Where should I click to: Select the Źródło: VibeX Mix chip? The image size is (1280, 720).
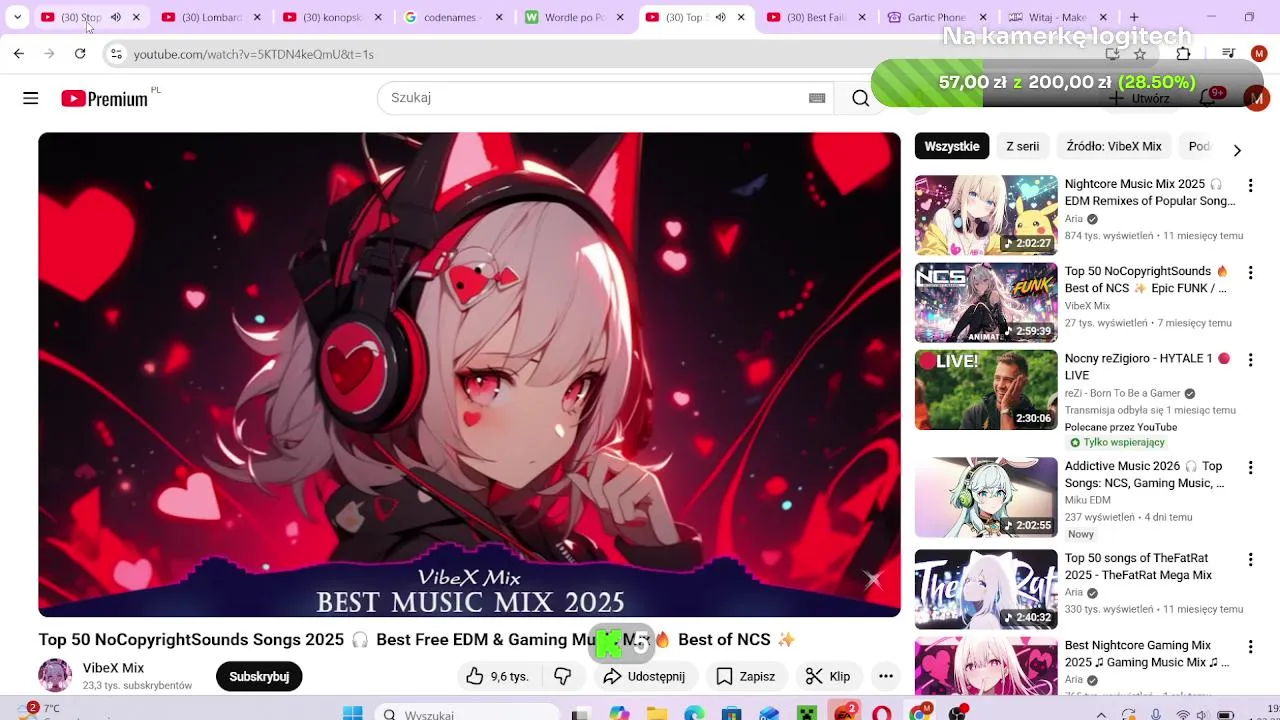[x=1114, y=146]
